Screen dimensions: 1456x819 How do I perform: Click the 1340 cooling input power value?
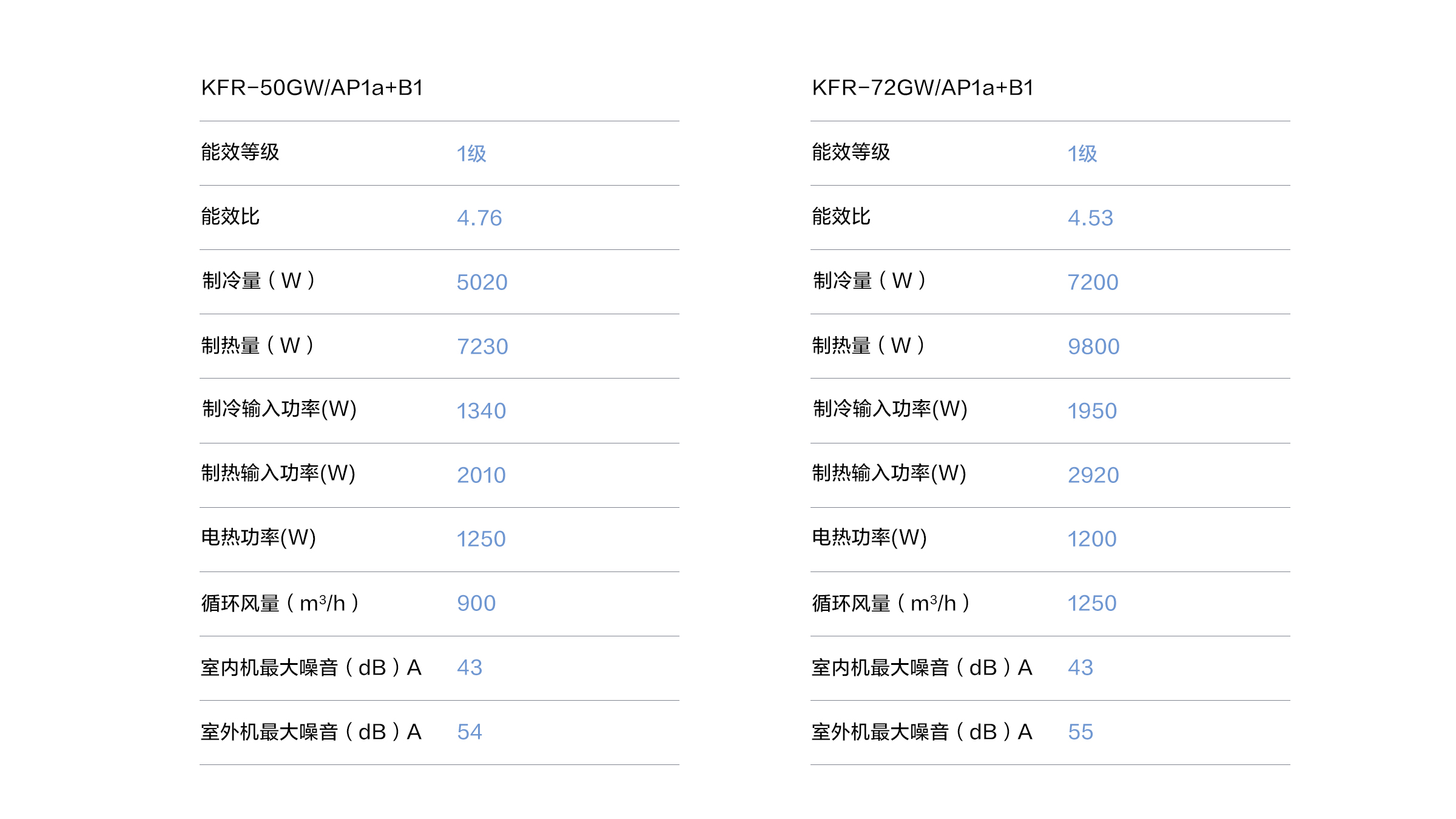(x=481, y=411)
